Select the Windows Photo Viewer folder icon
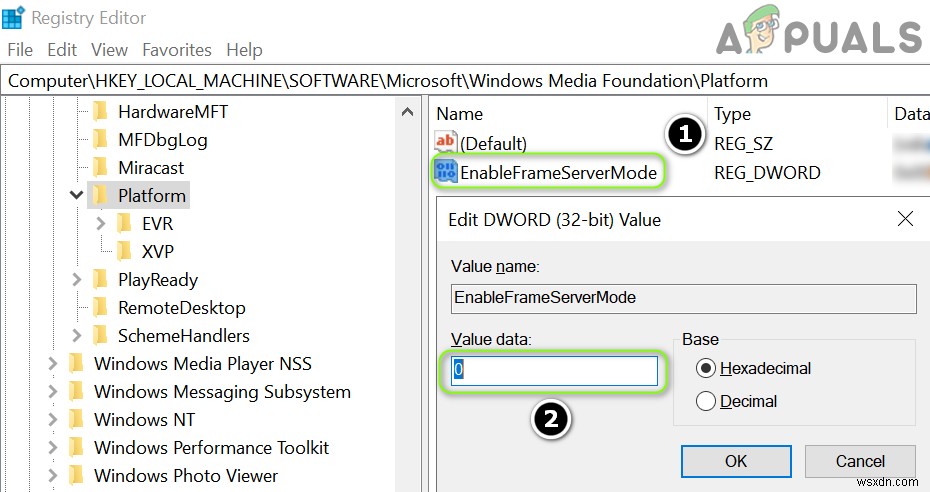Image resolution: width=930 pixels, height=492 pixels. (76, 475)
